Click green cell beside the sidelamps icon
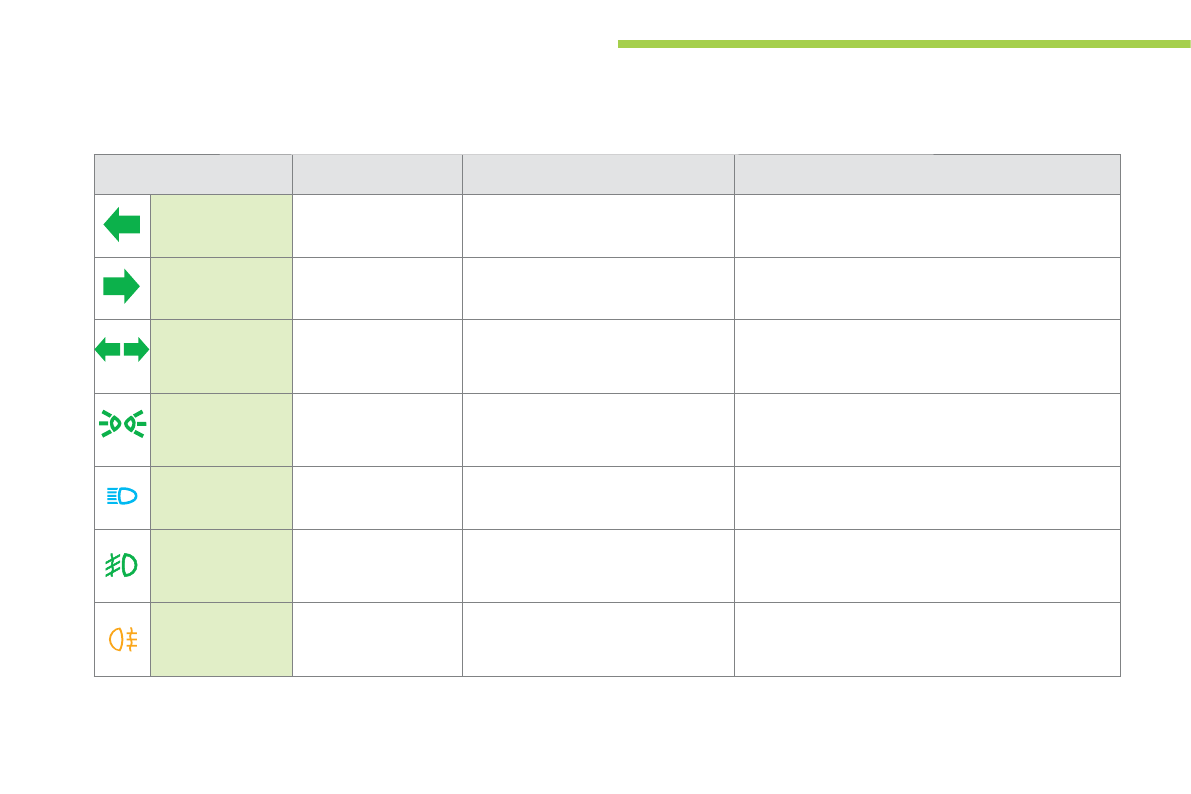Screen dimensions: 1191x794 [221, 429]
